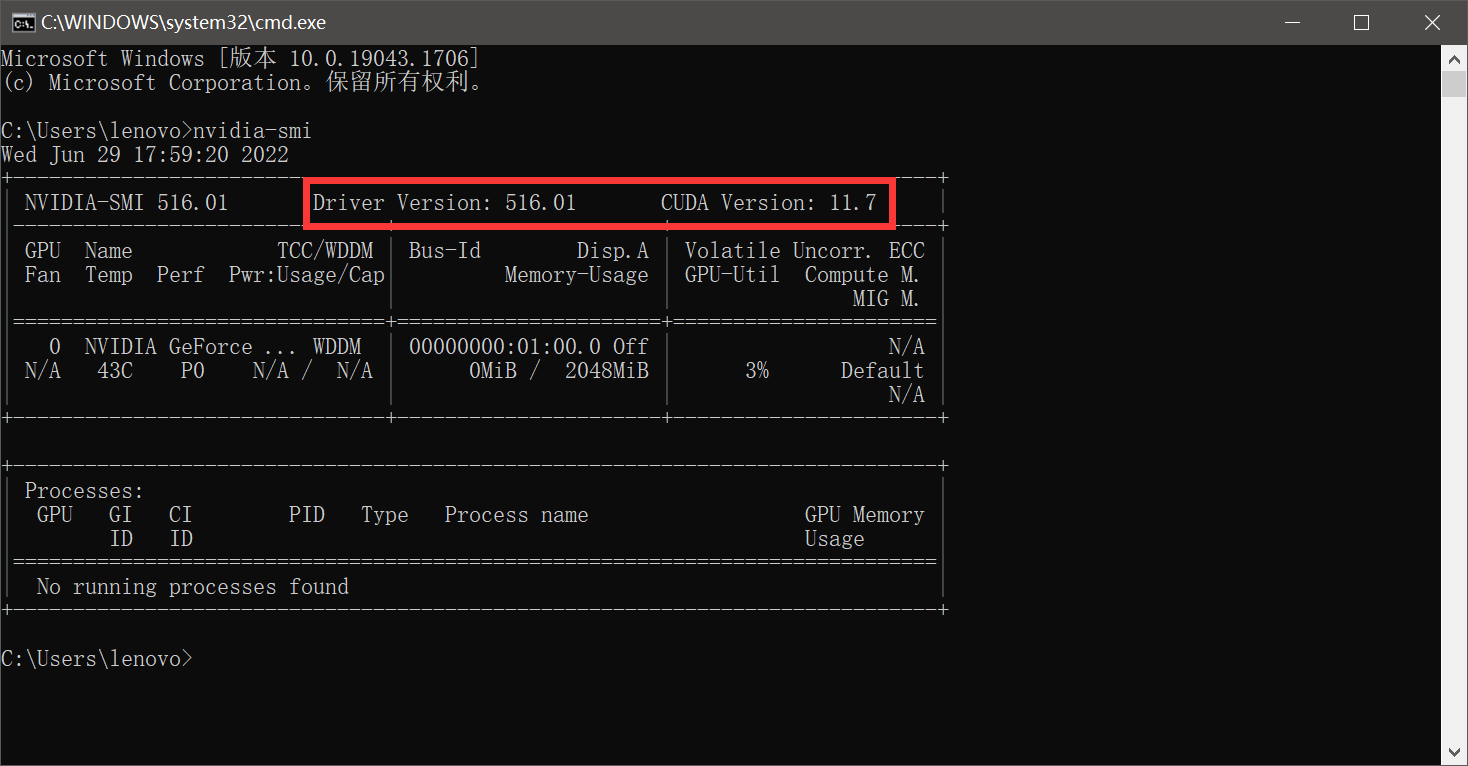Maximize the cmd.exe window
The height and width of the screenshot is (766, 1468).
tap(1361, 22)
